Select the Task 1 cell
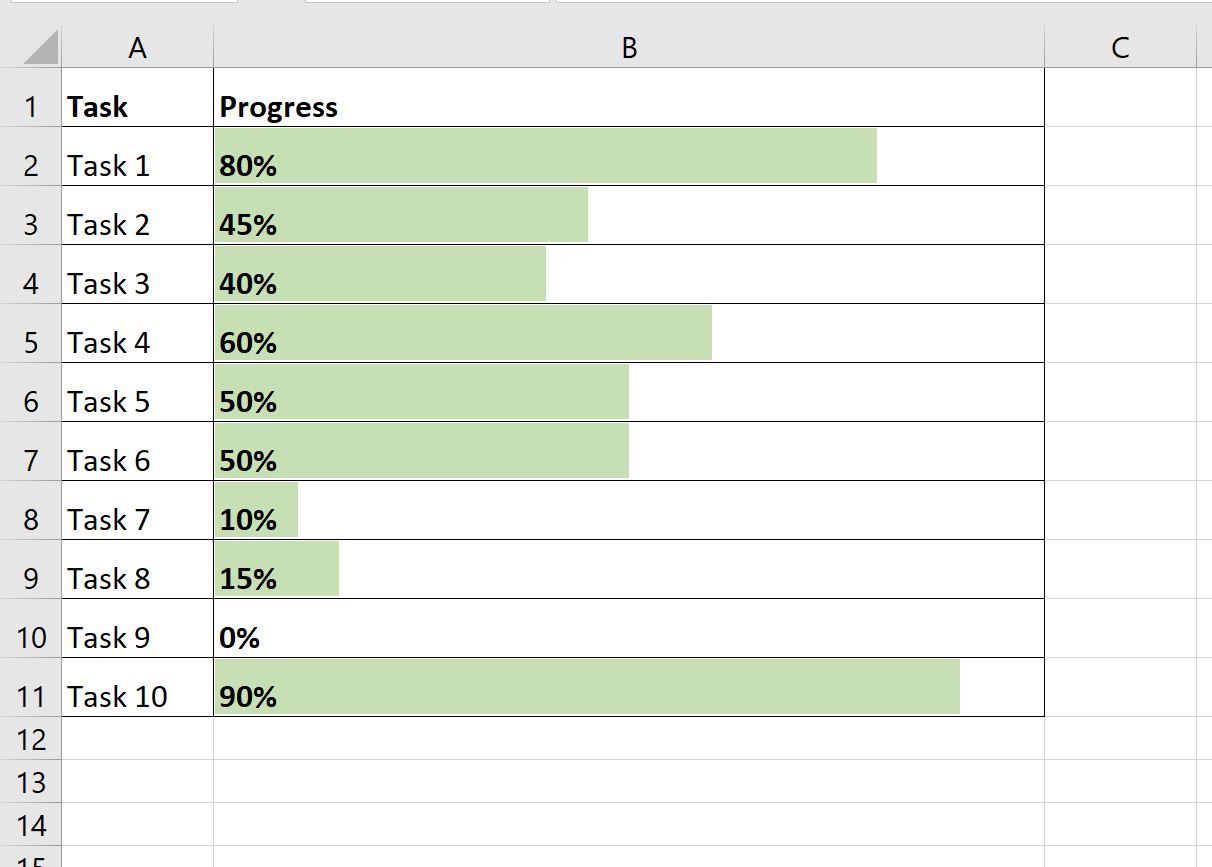 pyautogui.click(x=137, y=165)
